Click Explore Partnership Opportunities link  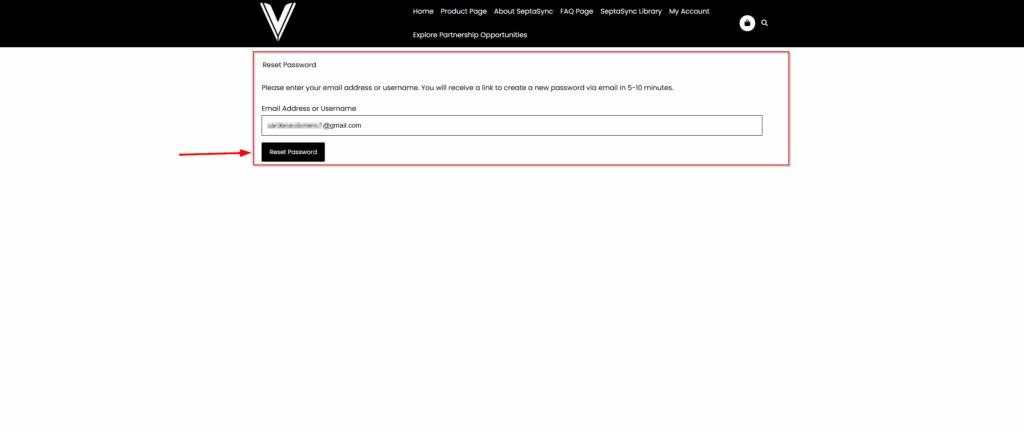tap(470, 35)
